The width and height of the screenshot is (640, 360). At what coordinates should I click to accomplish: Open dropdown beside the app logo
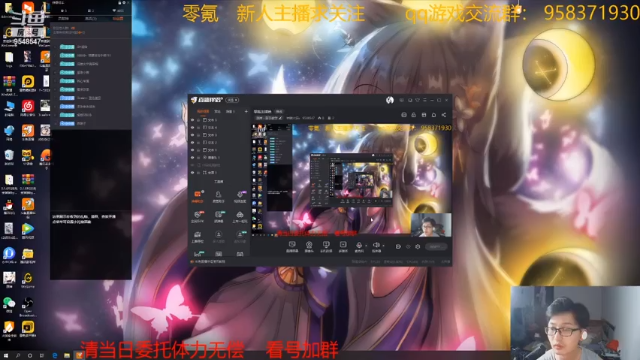232,100
